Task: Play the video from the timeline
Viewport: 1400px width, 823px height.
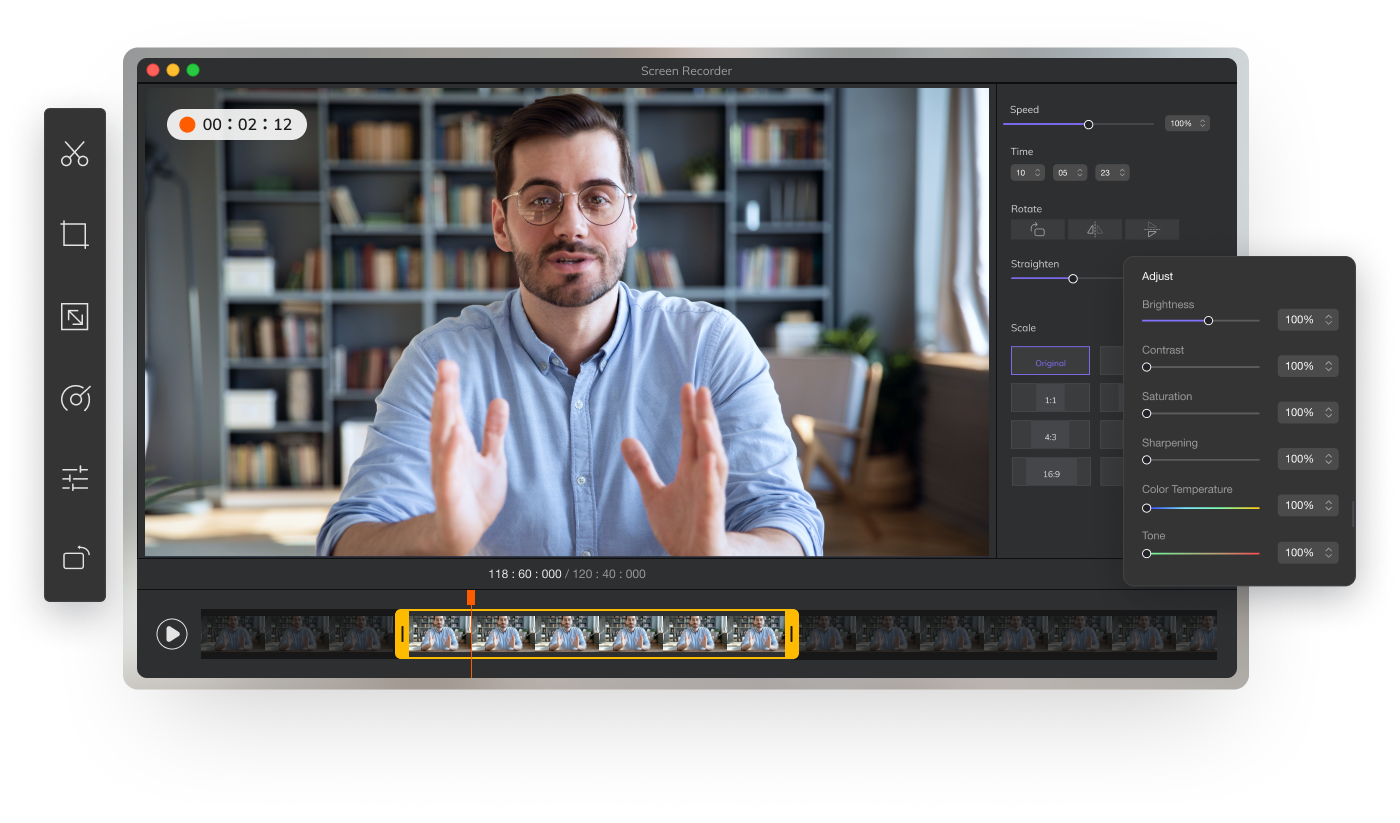Action: pyautogui.click(x=172, y=634)
